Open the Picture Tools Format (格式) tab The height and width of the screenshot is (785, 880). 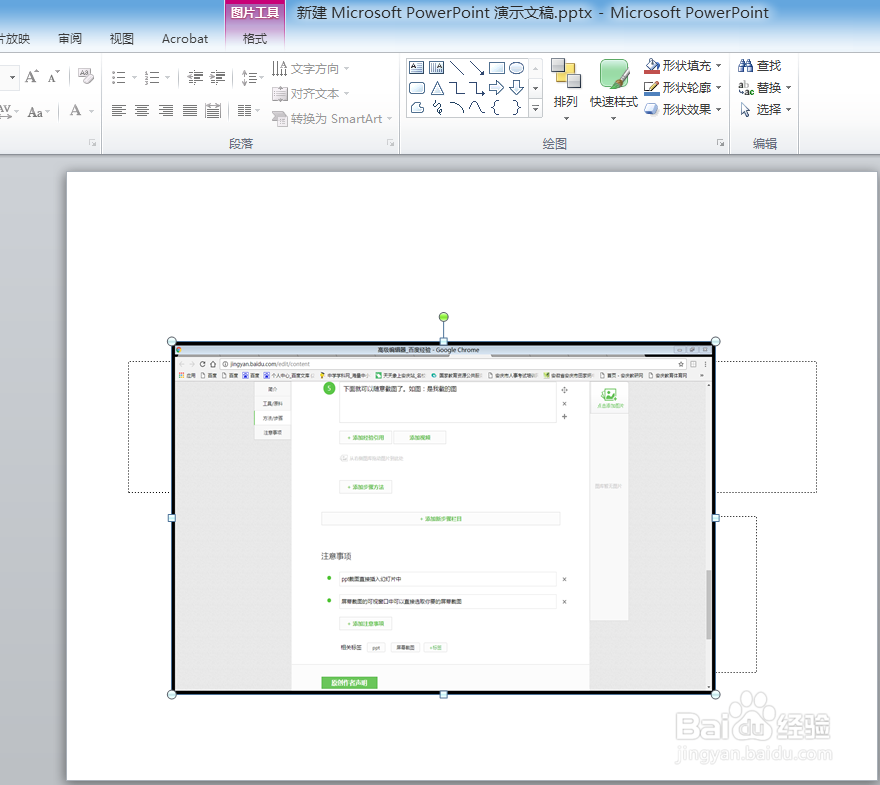pos(255,39)
